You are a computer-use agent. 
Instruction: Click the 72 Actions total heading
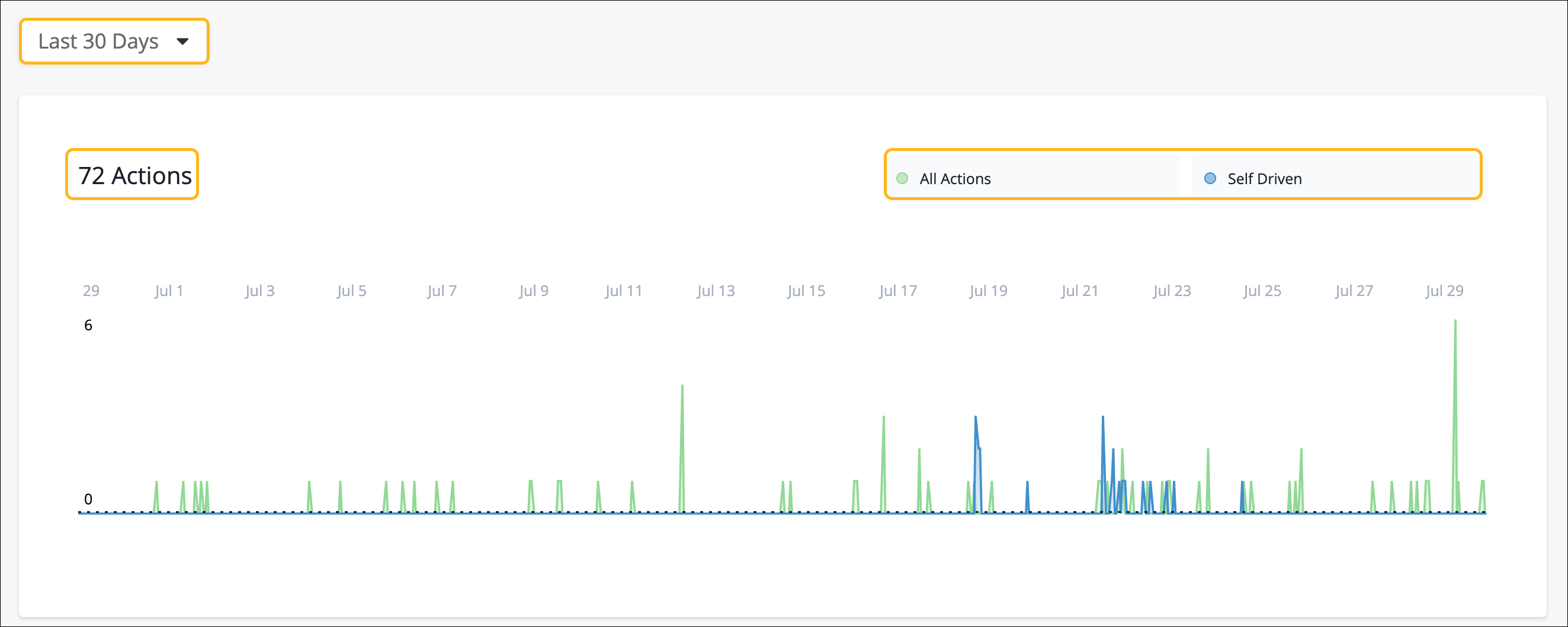tap(134, 175)
